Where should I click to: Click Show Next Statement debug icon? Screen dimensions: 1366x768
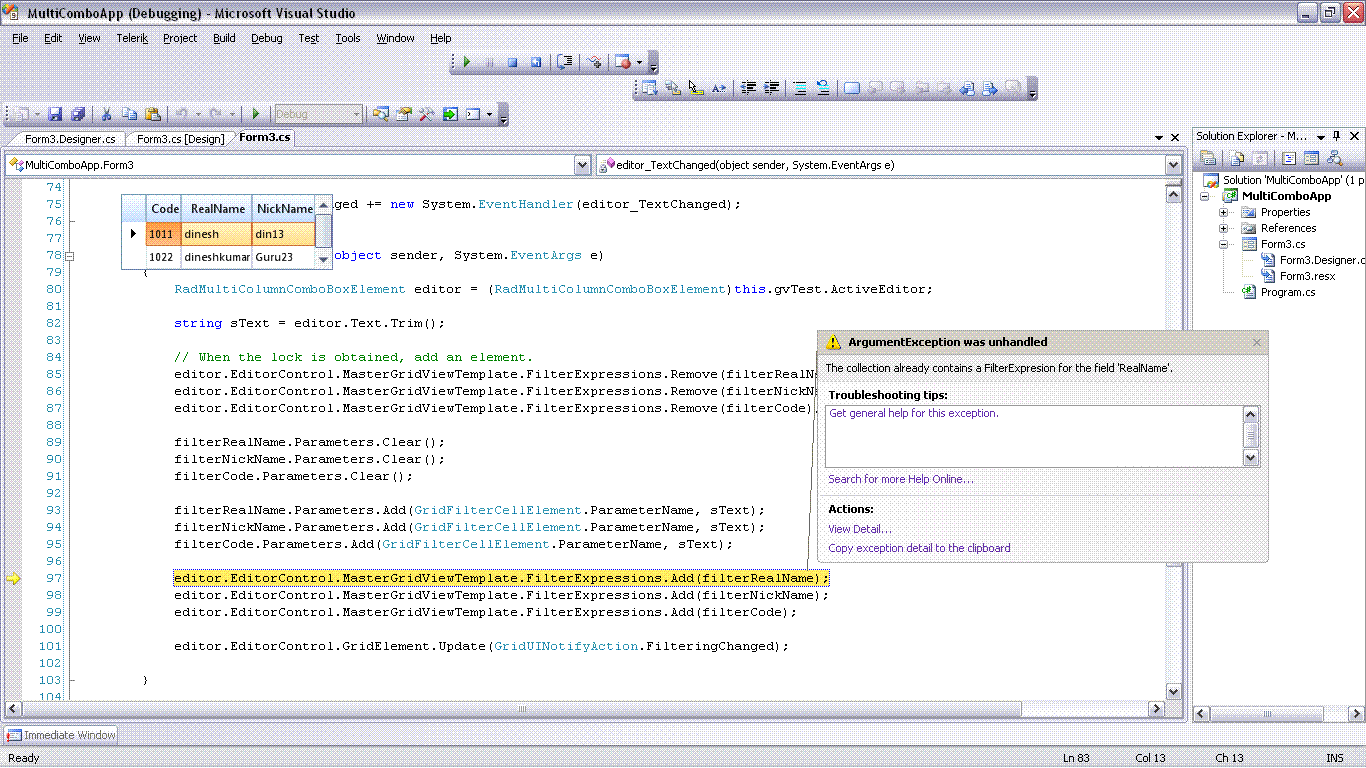(x=565, y=62)
